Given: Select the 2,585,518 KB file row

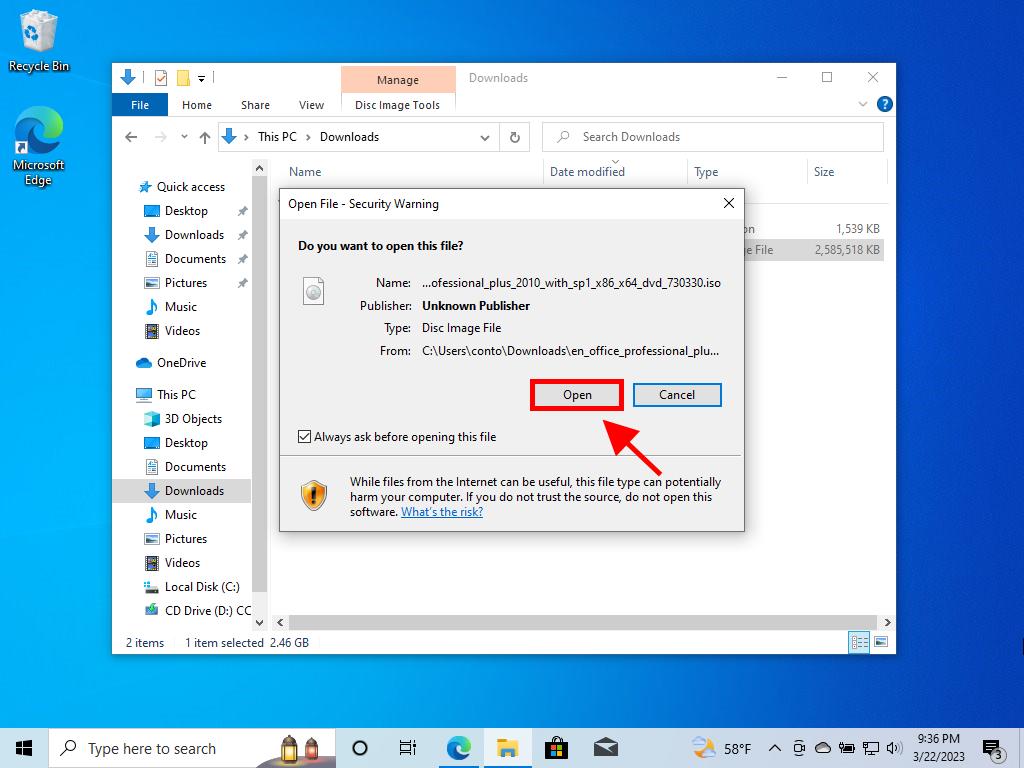Looking at the screenshot, I should click(x=813, y=250).
